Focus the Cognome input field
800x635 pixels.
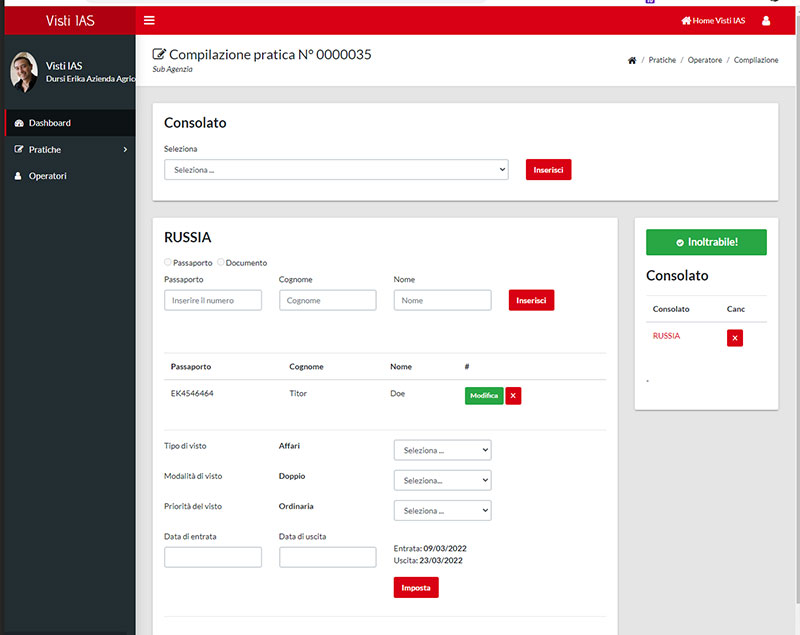coord(328,300)
